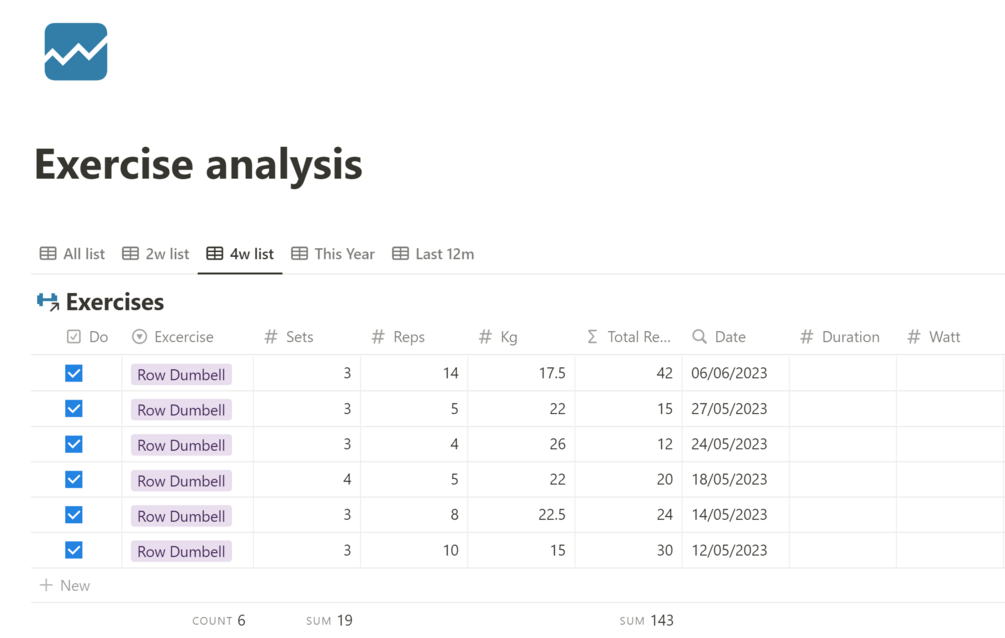Click the Last 12m table icon
Image resolution: width=1005 pixels, height=638 pixels.
click(x=400, y=254)
